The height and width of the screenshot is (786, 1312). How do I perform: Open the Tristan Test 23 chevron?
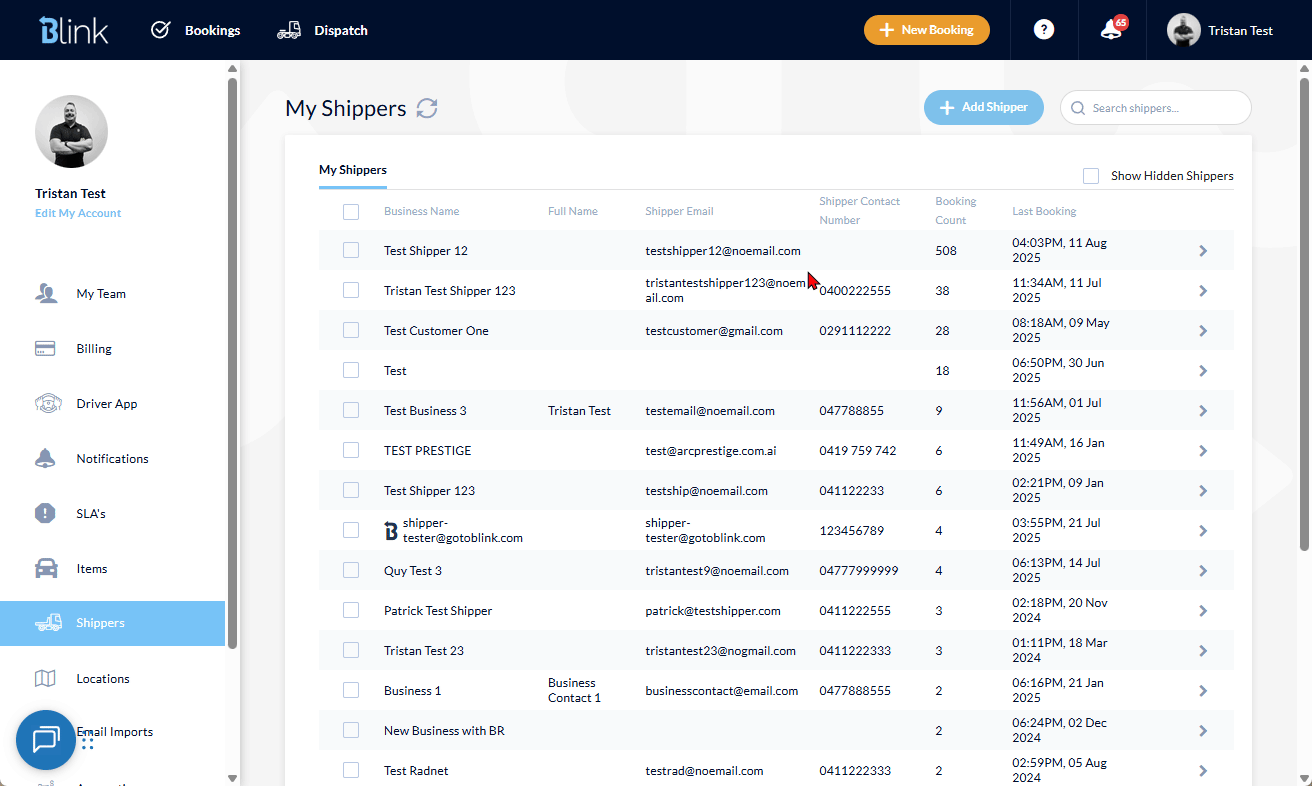pyautogui.click(x=1203, y=651)
